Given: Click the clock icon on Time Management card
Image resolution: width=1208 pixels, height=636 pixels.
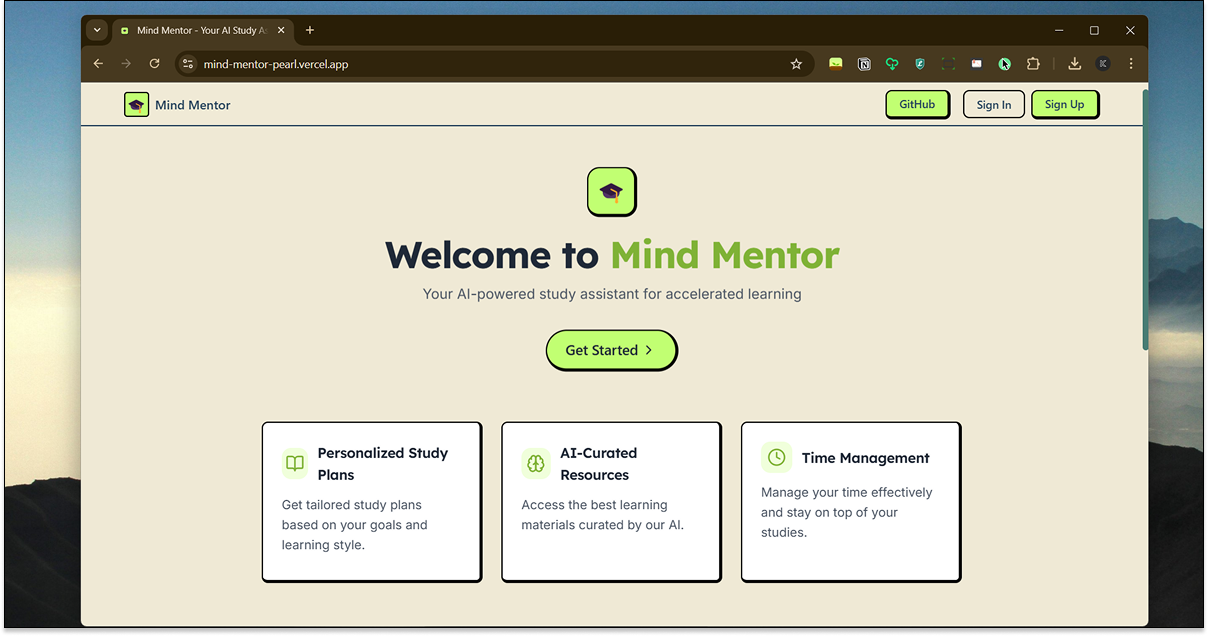Looking at the screenshot, I should [776, 457].
